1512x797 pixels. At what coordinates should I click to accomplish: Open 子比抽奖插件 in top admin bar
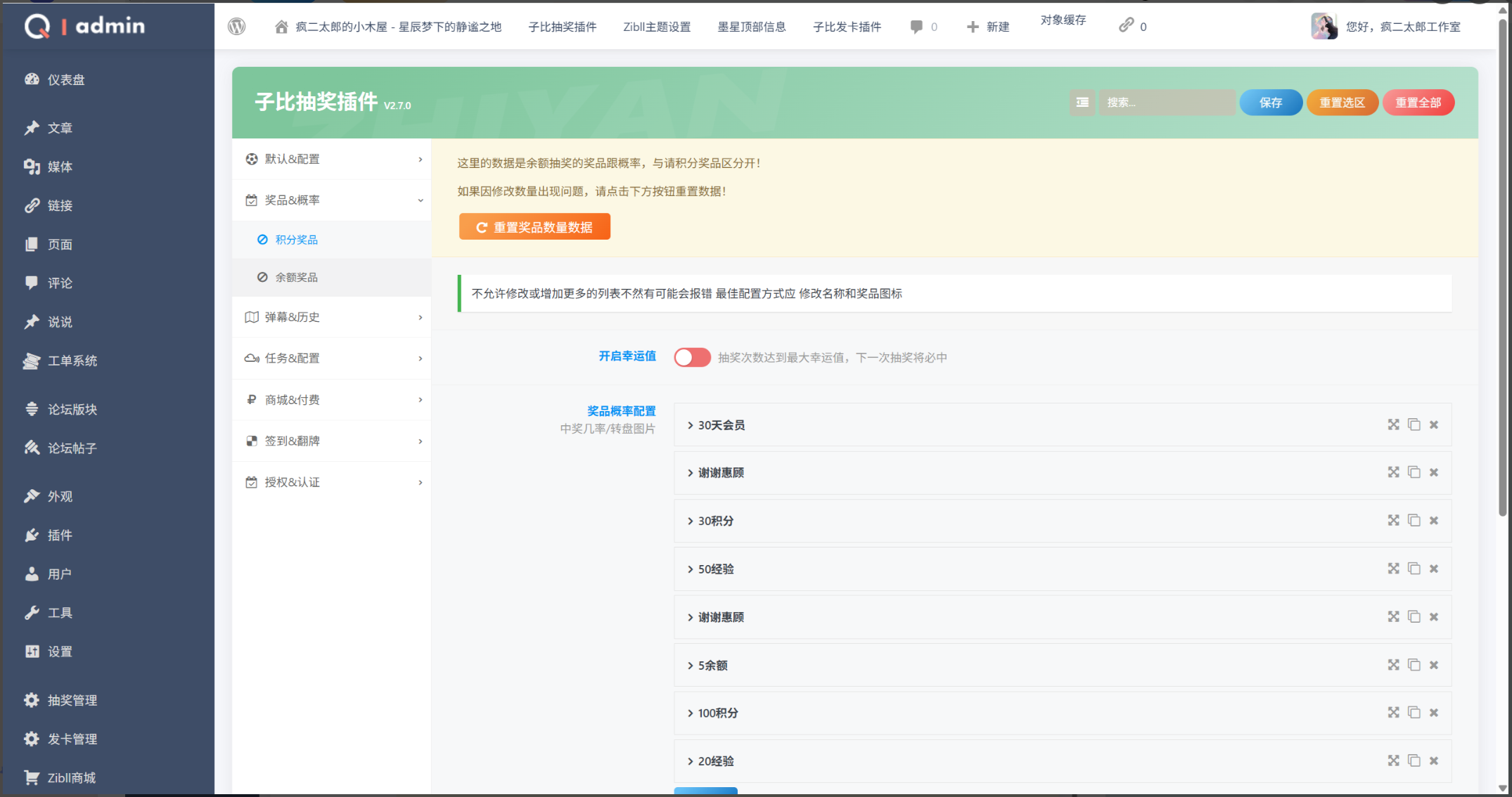click(562, 27)
